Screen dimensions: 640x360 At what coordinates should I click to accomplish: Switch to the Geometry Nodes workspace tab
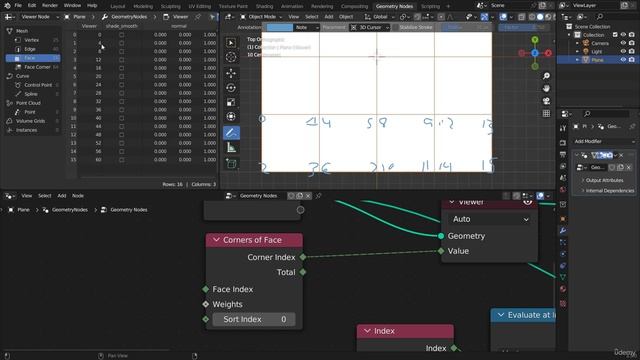pos(394,6)
